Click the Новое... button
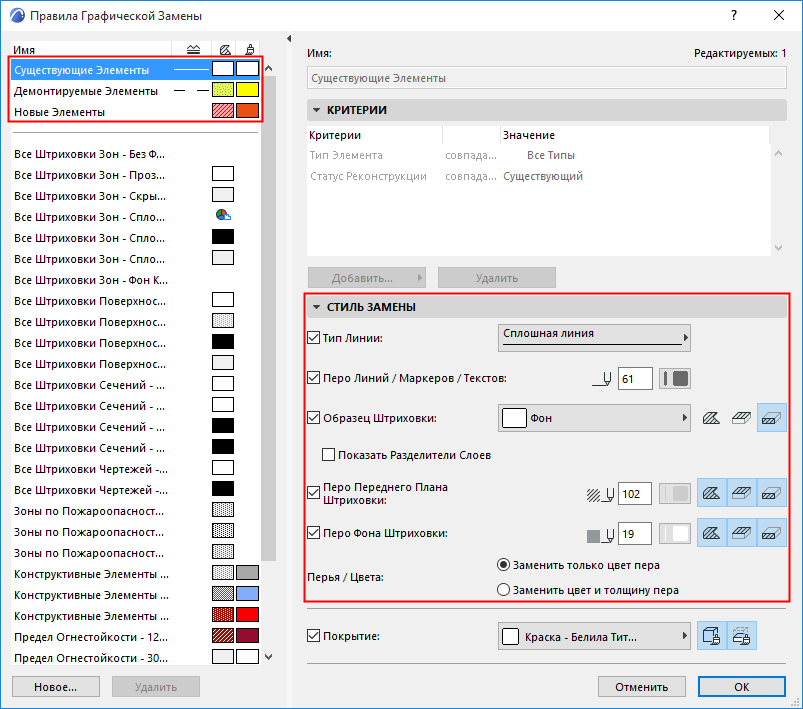Viewport: 803px width, 709px height. [56, 686]
